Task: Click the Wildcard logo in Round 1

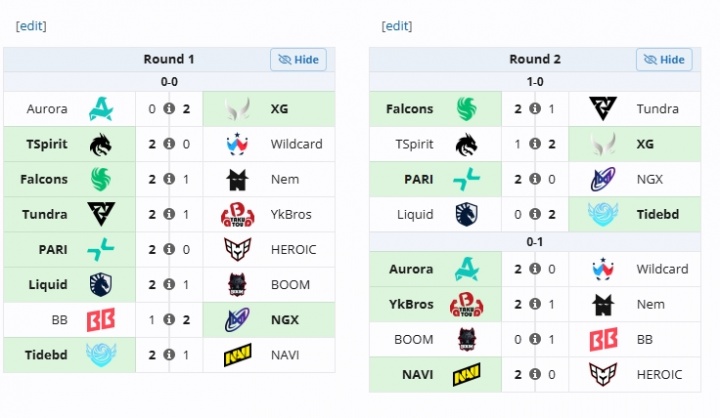Action: tap(237, 144)
